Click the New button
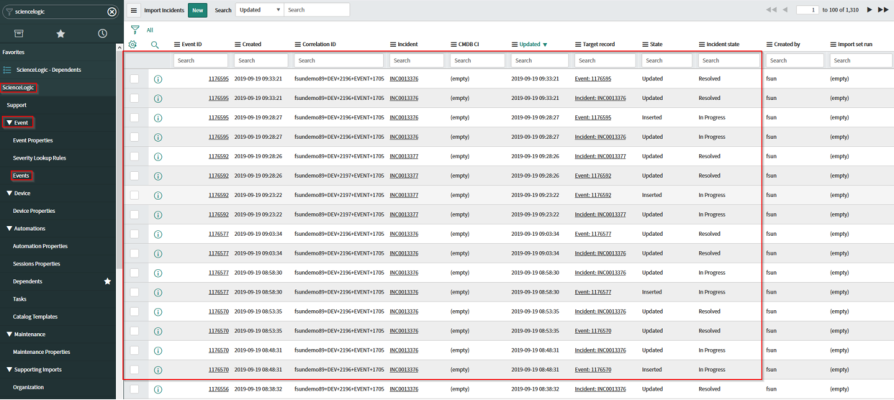The height and width of the screenshot is (400, 894). coord(198,10)
